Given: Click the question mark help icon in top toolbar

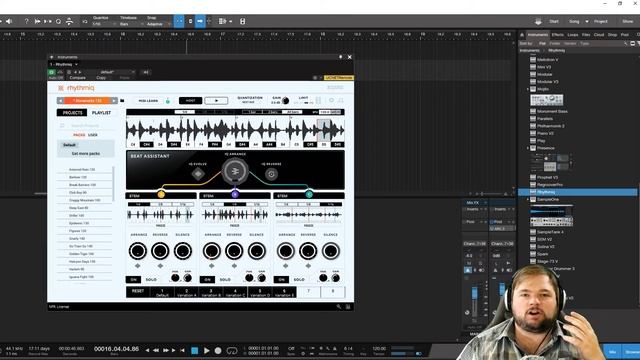Looking at the screenshot, I should pyautogui.click(x=27, y=21).
